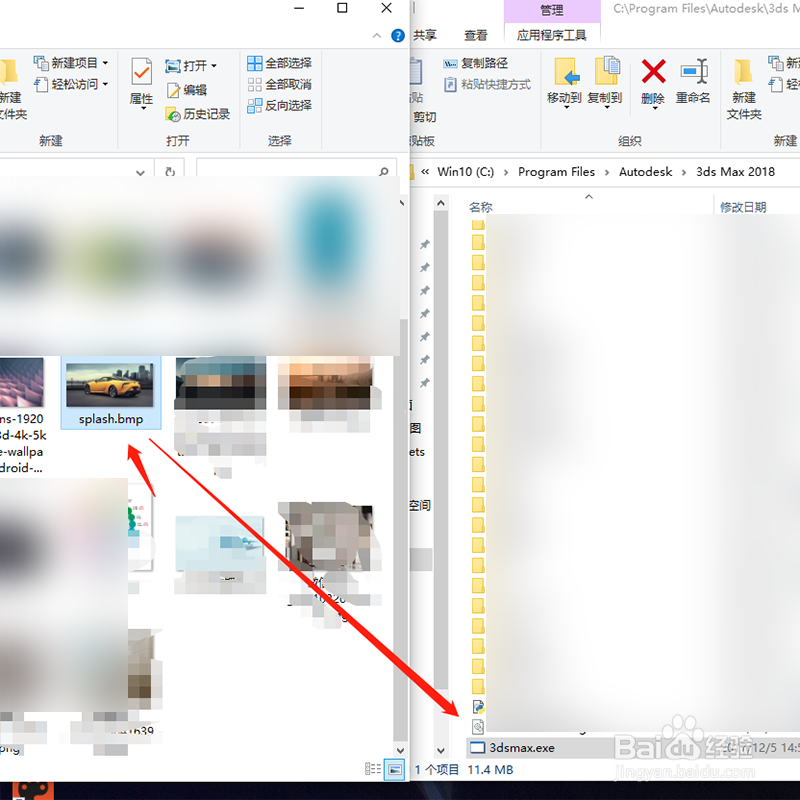This screenshot has height=800, width=800.
Task: Open the 应用程序工具 (Application tools) tab
Action: [x=551, y=35]
